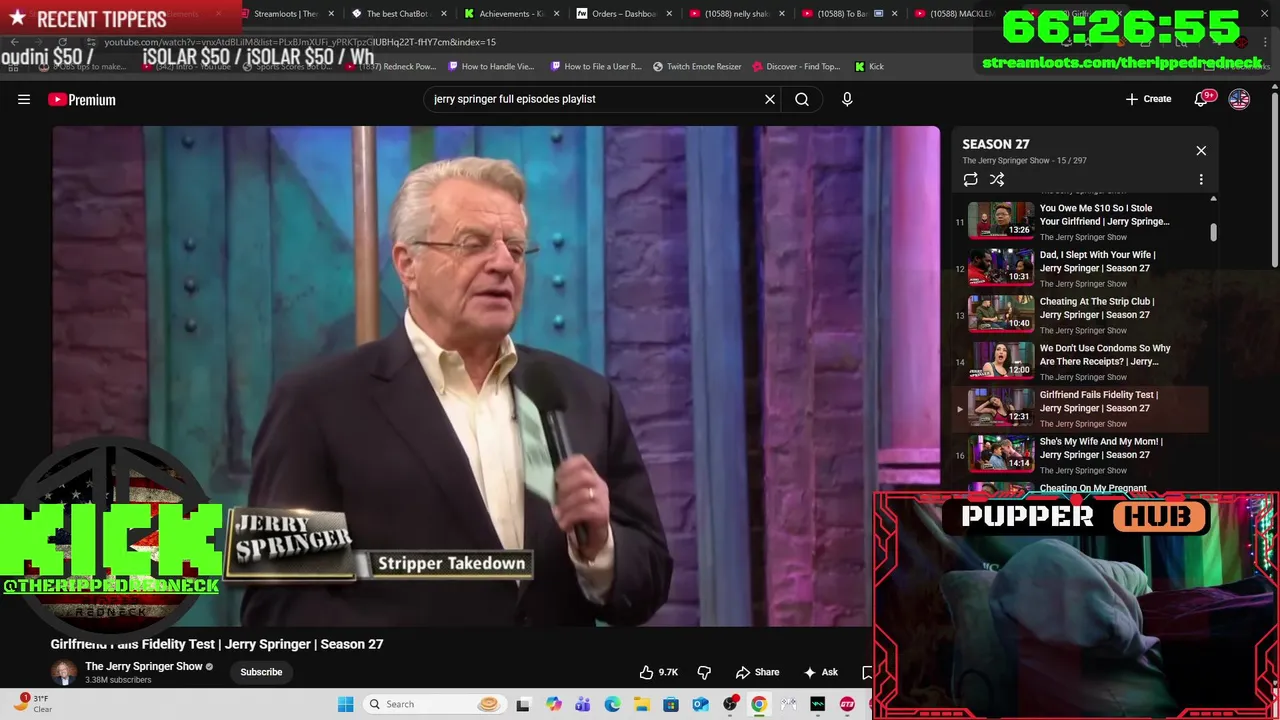1280x720 pixels.
Task: Open The Jerry Springer Show channel avatar
Action: pyautogui.click(x=63, y=672)
